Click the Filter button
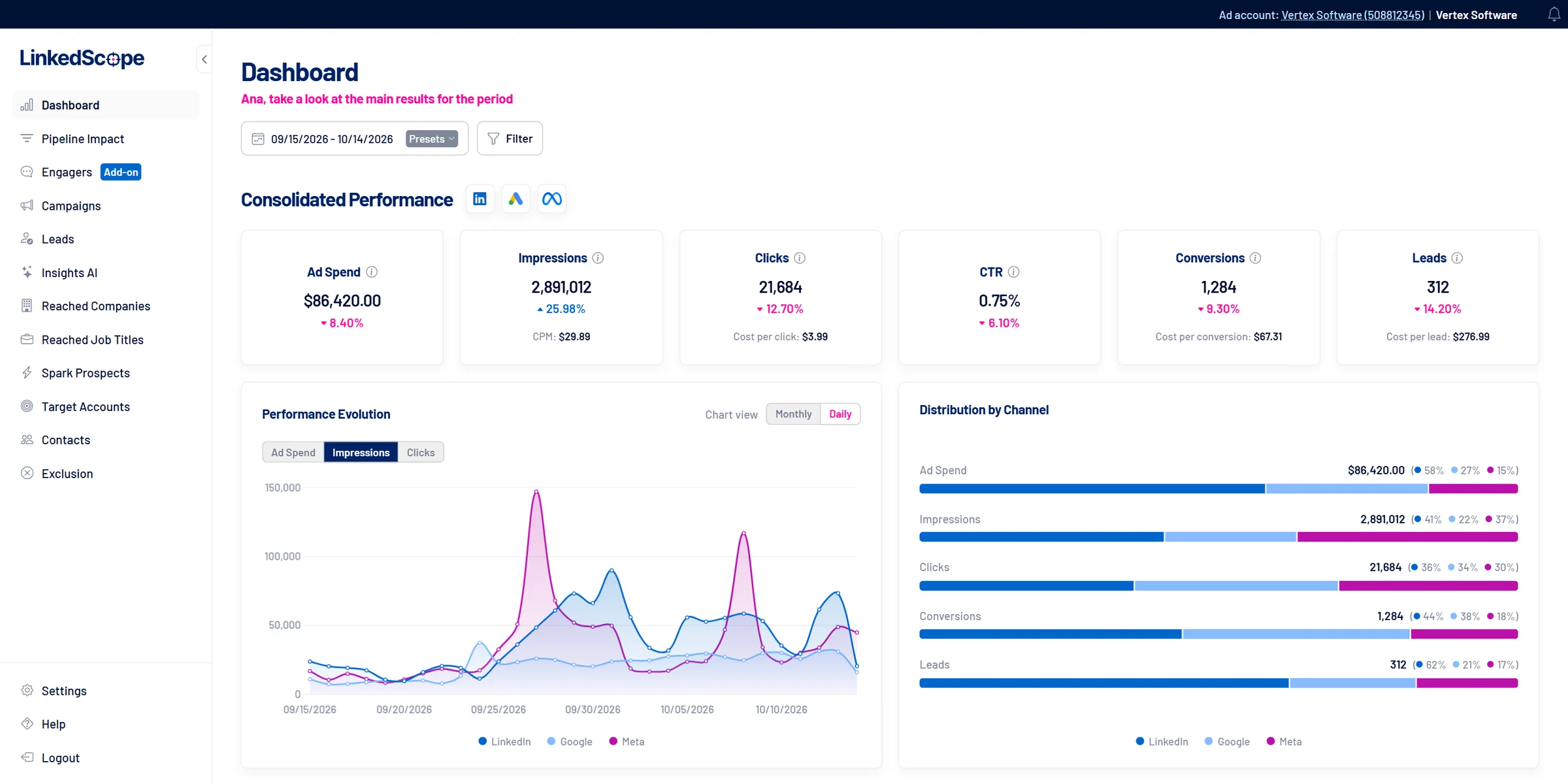Viewport: 1568px width, 784px height. coord(510,139)
